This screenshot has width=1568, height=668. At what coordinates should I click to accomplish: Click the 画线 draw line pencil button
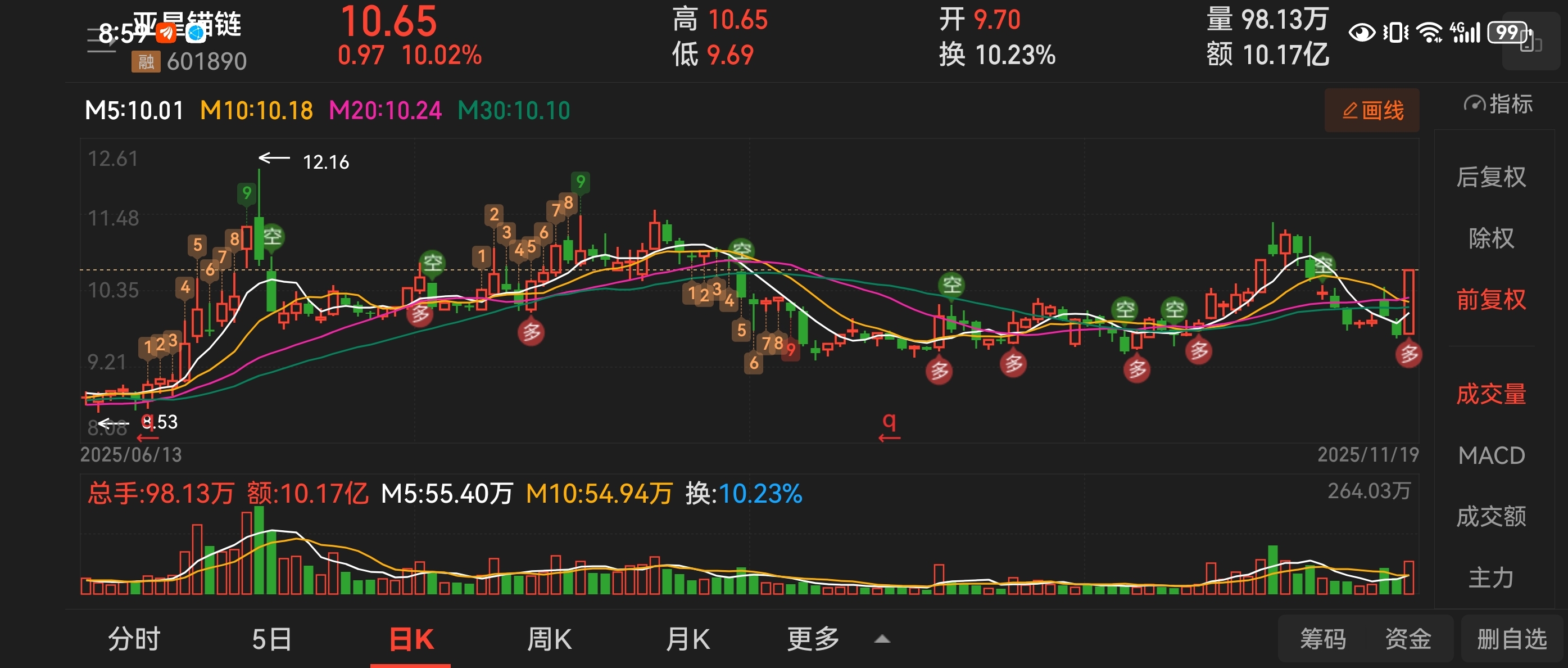pos(1372,110)
